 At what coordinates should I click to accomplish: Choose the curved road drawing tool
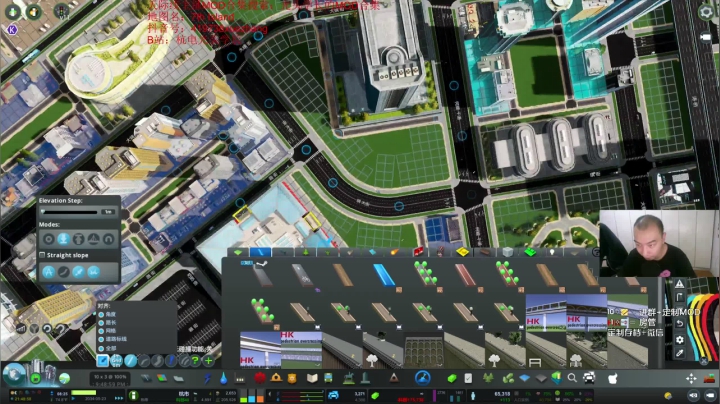(x=144, y=361)
